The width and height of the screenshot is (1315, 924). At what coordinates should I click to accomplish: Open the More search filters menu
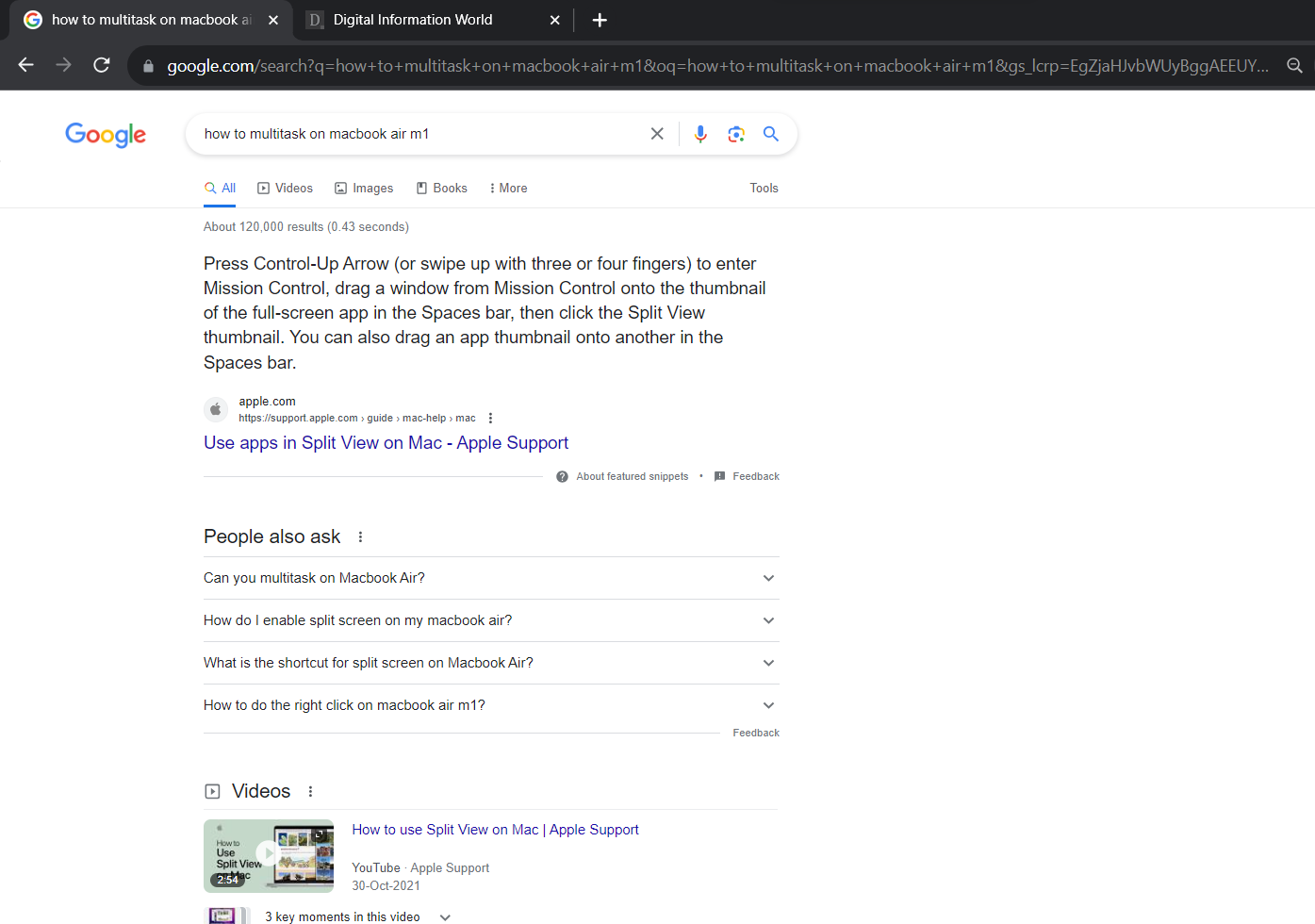coord(508,189)
